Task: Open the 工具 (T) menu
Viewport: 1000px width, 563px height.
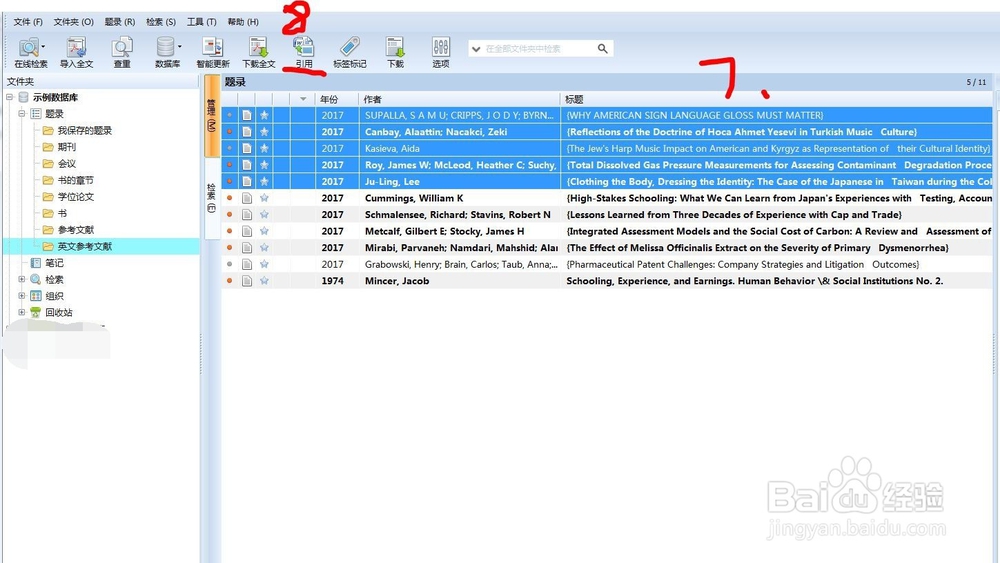Action: (202, 22)
